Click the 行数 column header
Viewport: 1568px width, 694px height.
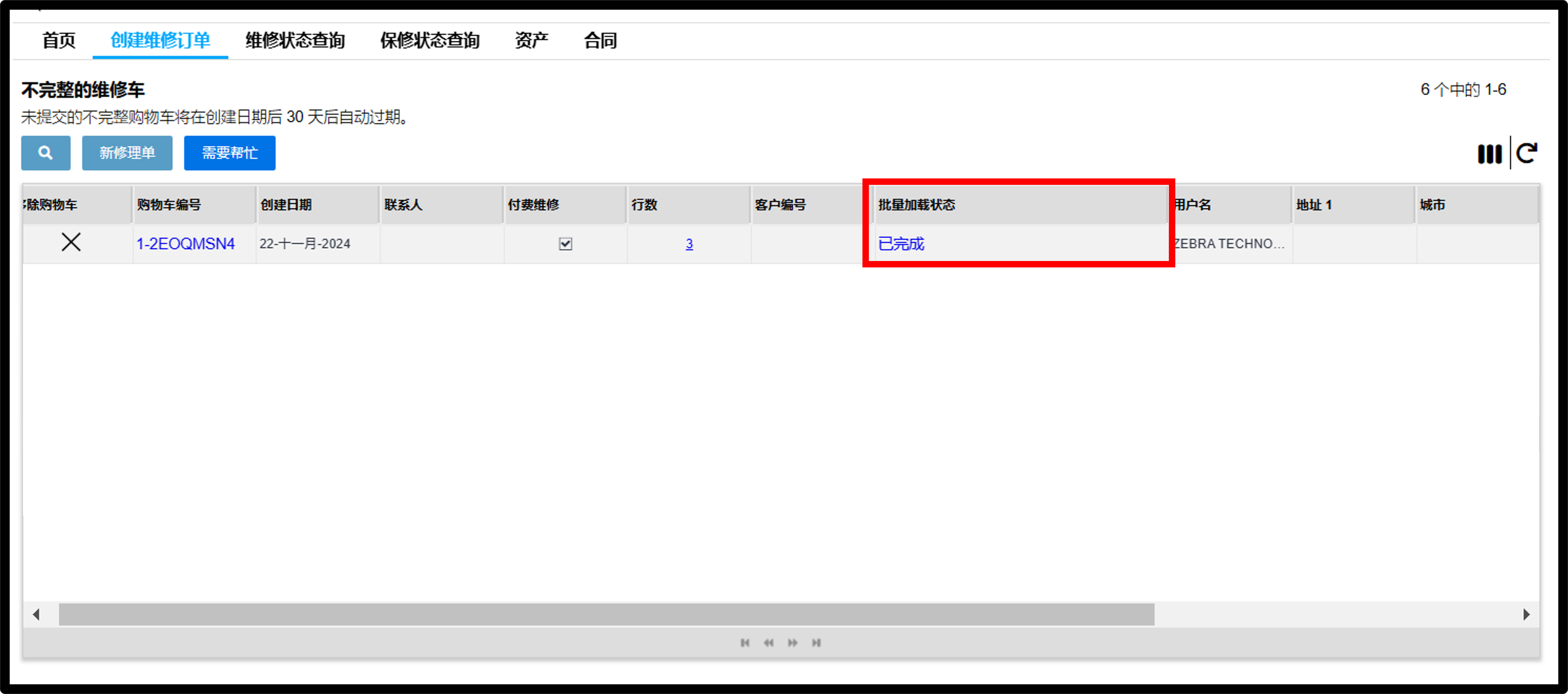coord(689,205)
